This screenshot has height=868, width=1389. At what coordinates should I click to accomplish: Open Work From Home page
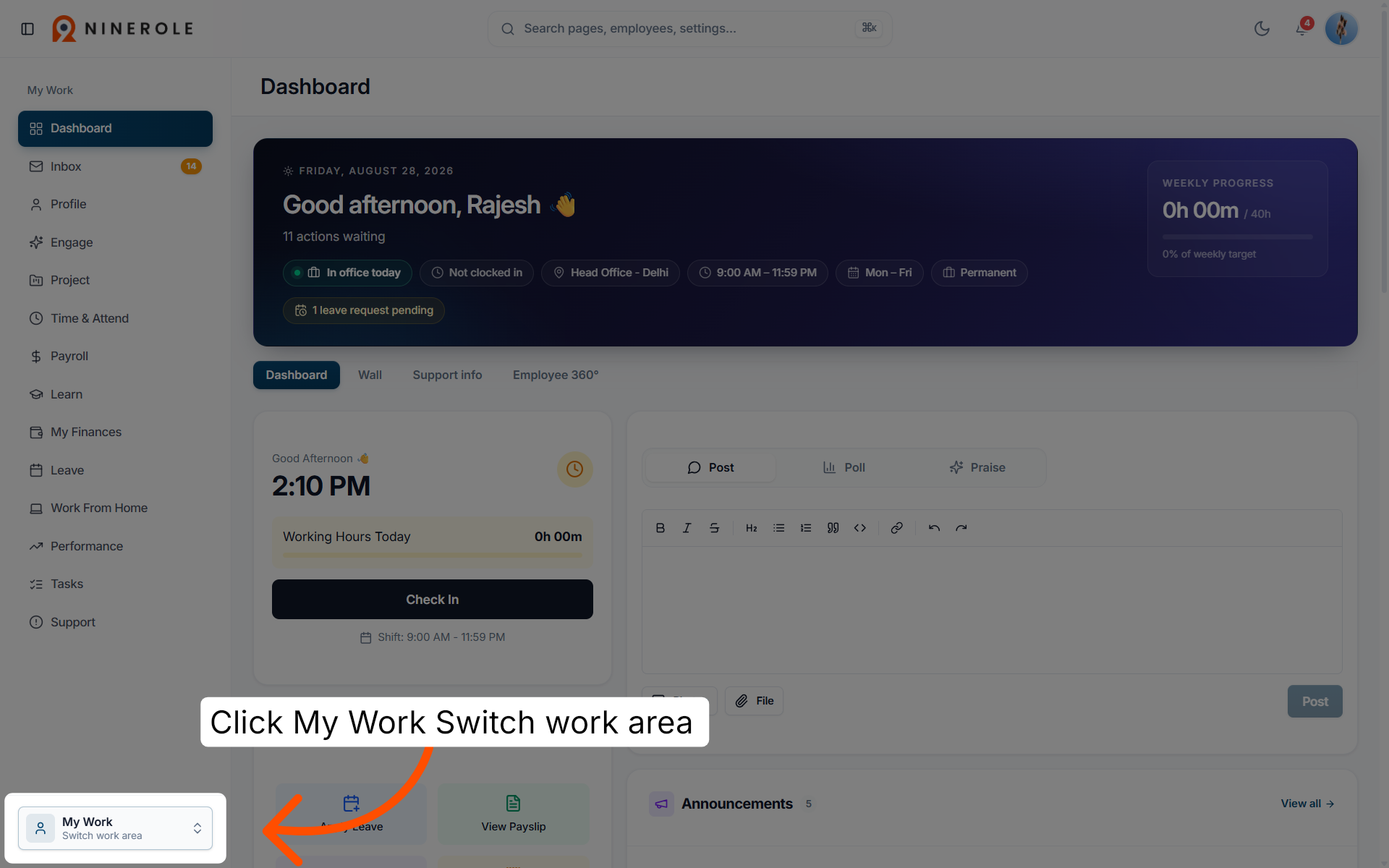pos(115,508)
